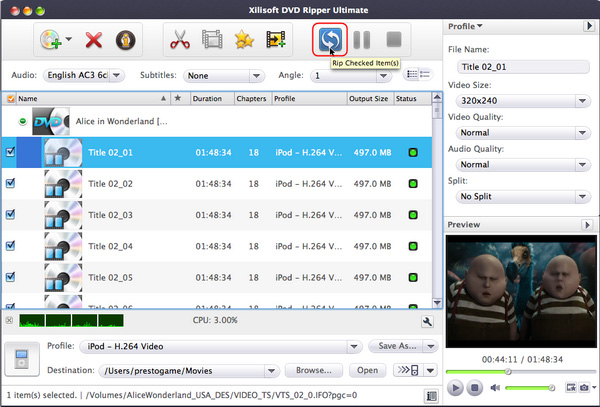Open the Add DVD dropdown arrow
Screen dimensions: 600x407
click(68, 39)
